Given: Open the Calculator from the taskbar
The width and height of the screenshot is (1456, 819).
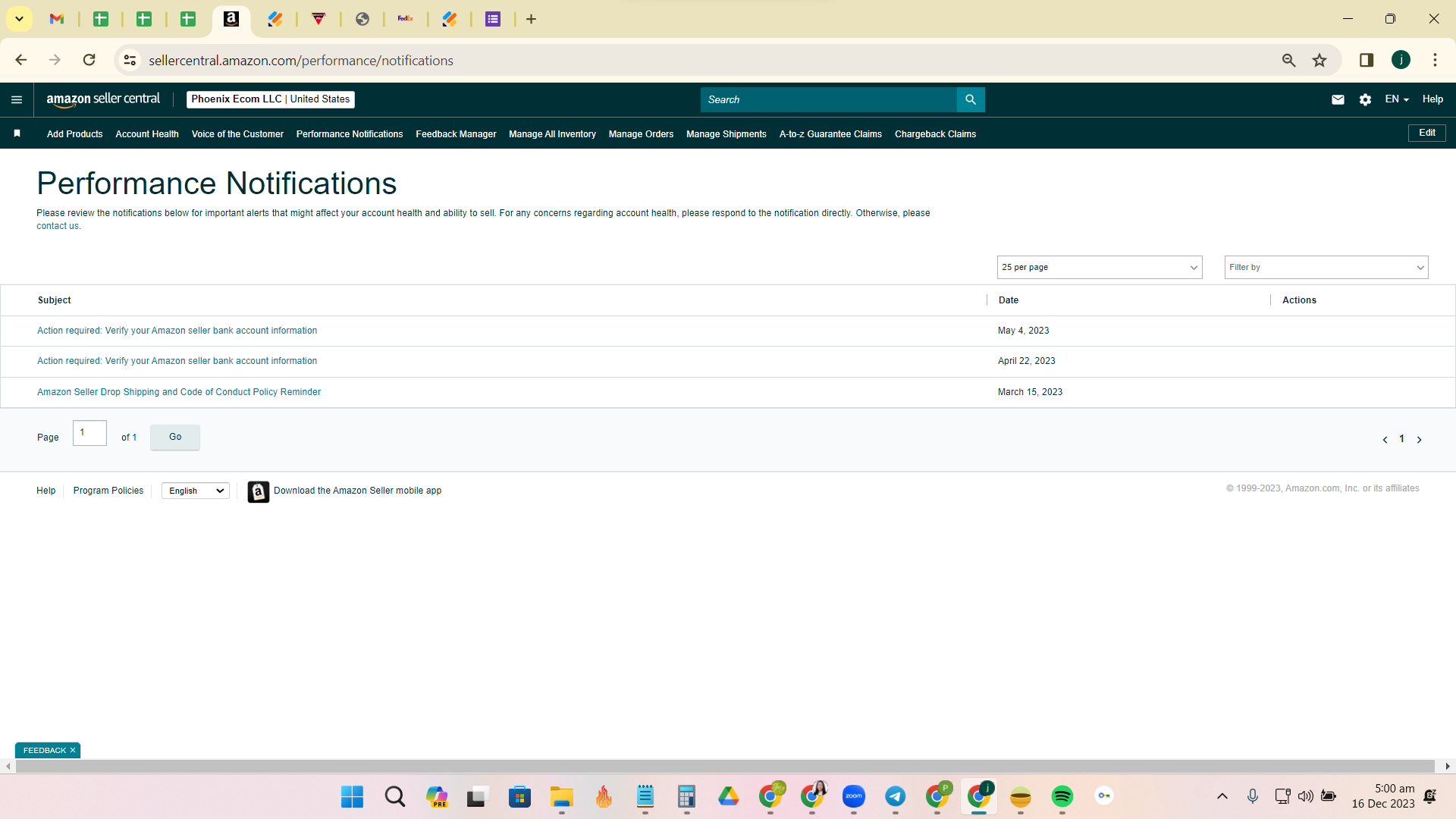Looking at the screenshot, I should (x=686, y=796).
